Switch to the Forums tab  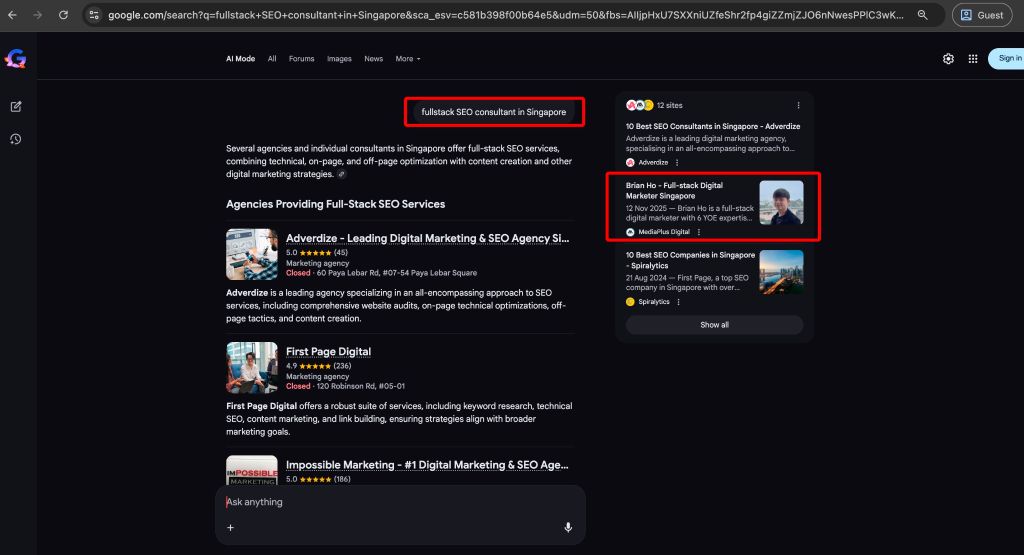pos(301,59)
